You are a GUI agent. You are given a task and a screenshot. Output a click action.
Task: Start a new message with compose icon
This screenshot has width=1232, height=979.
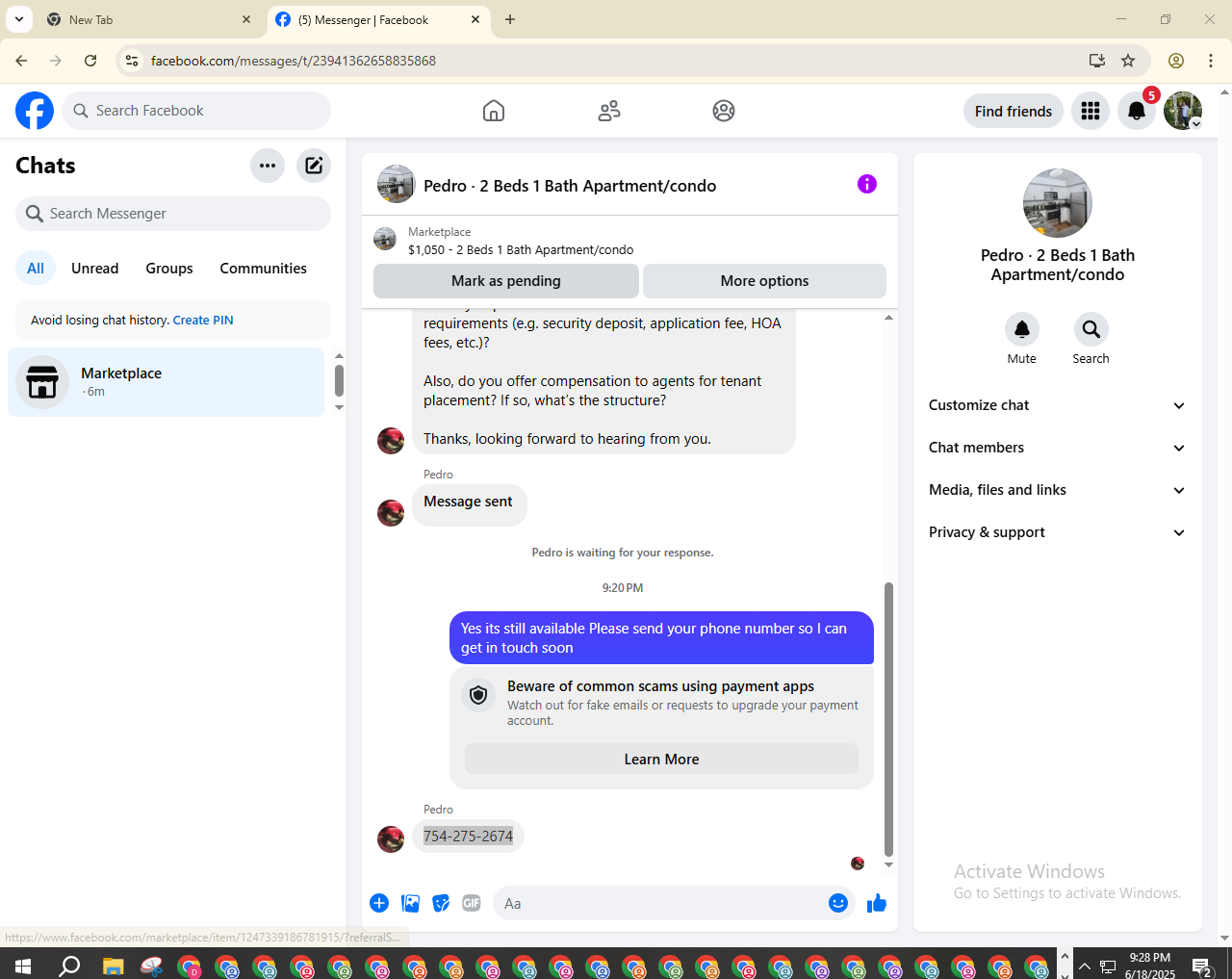[314, 166]
